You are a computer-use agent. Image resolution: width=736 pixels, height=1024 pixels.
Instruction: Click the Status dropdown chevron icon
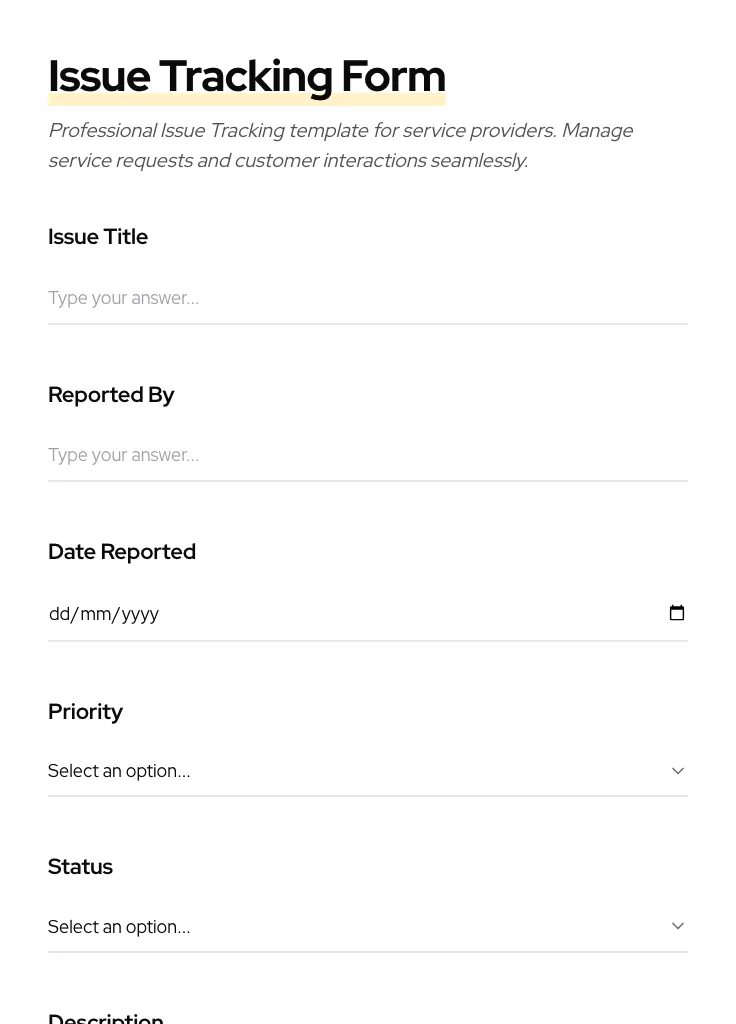(678, 925)
